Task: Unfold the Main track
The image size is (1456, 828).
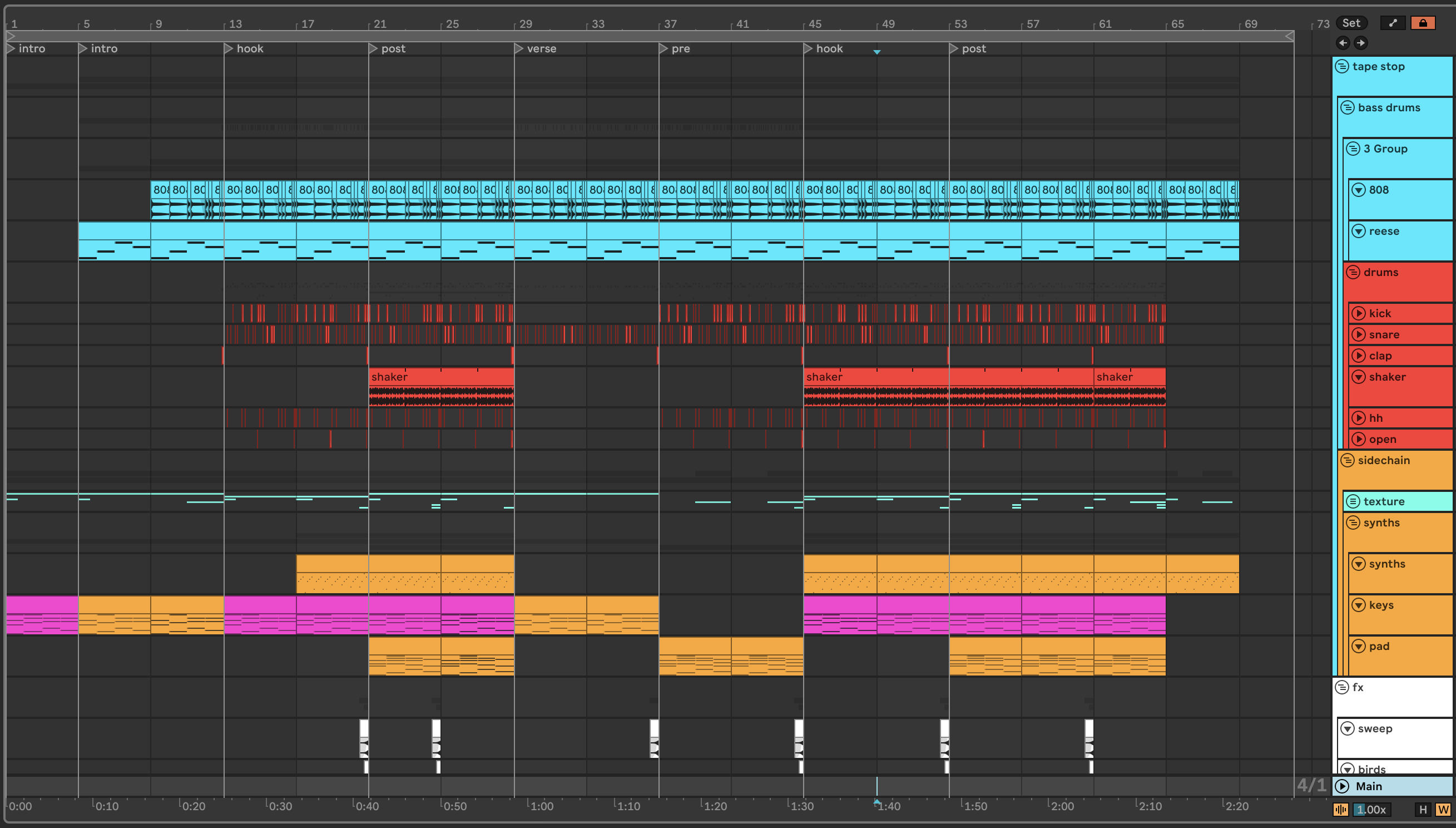Action: tap(1343, 786)
